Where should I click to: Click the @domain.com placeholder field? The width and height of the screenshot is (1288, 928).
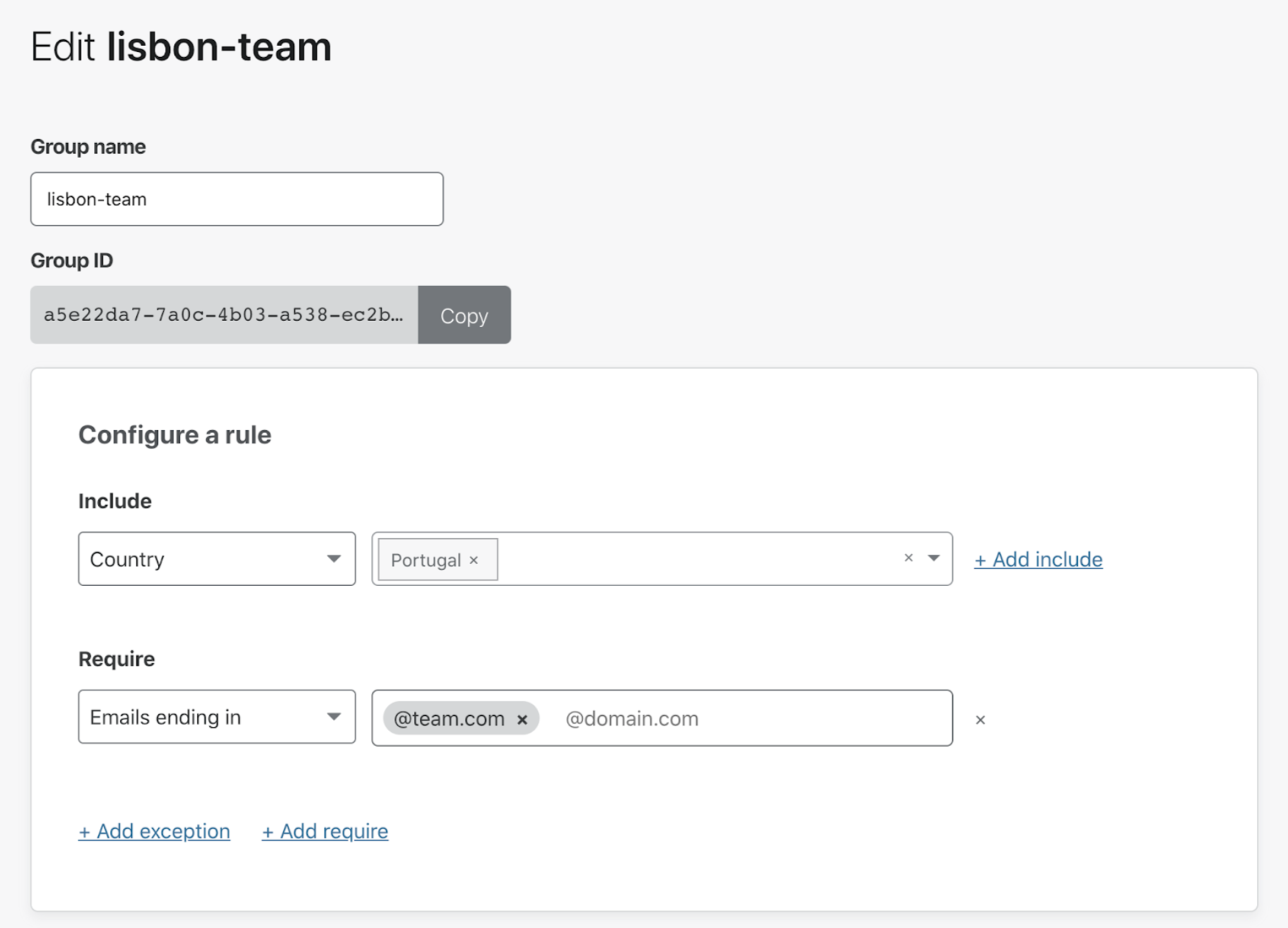[x=633, y=719]
